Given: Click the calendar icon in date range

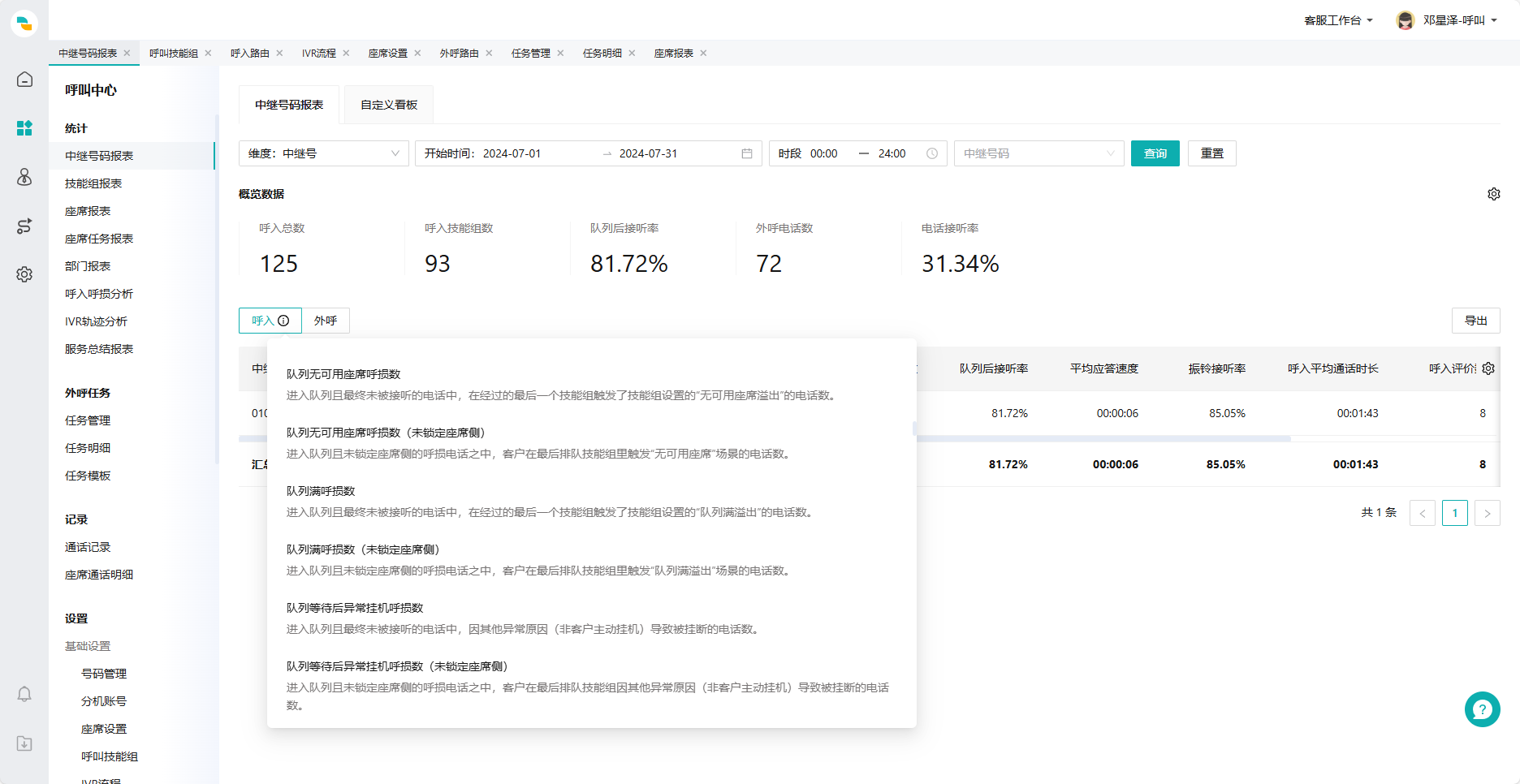Looking at the screenshot, I should pyautogui.click(x=747, y=153).
